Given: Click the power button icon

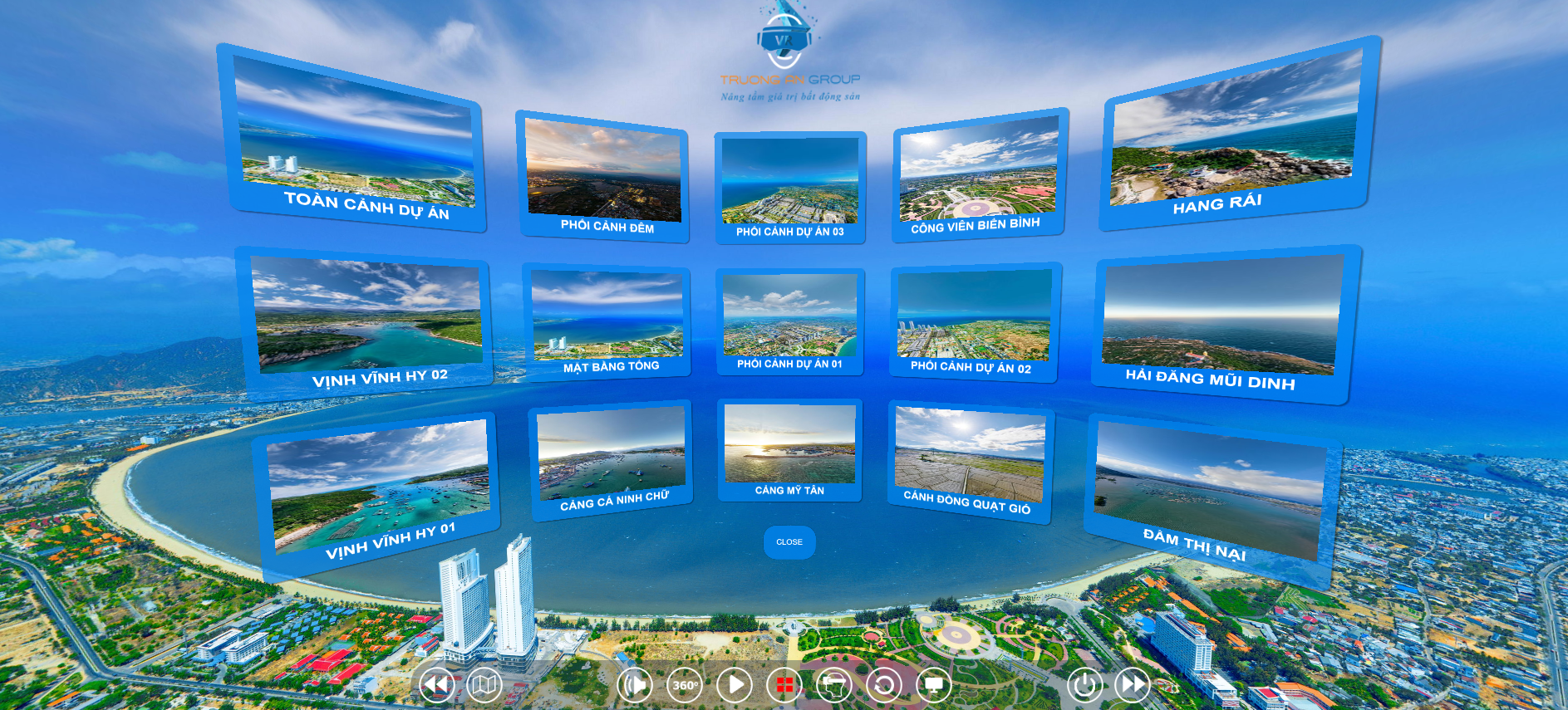Looking at the screenshot, I should (1084, 685).
